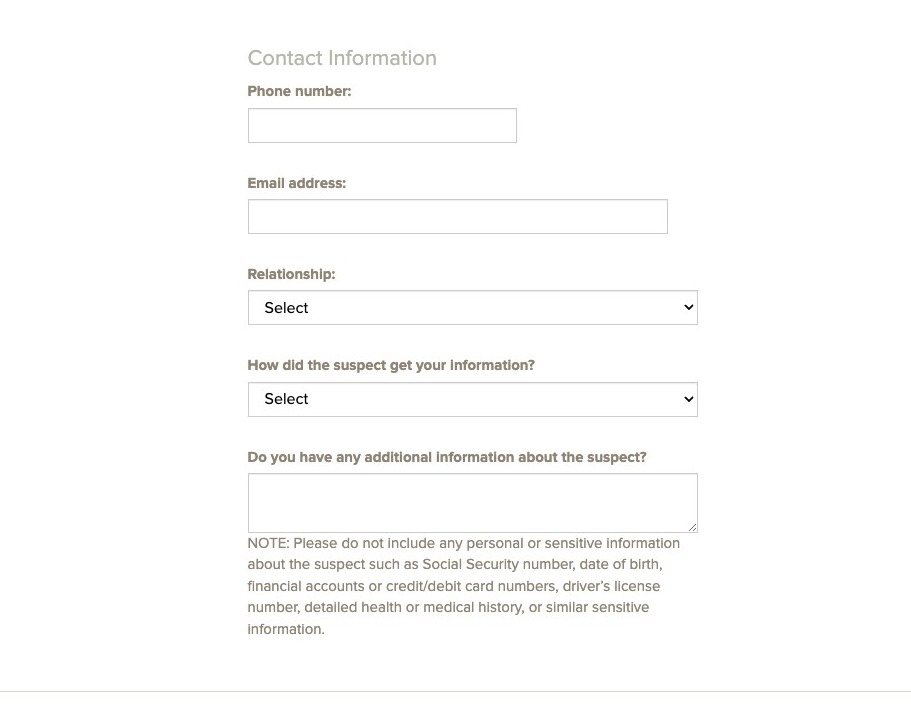Click the additional information about suspect question label

tap(447, 457)
